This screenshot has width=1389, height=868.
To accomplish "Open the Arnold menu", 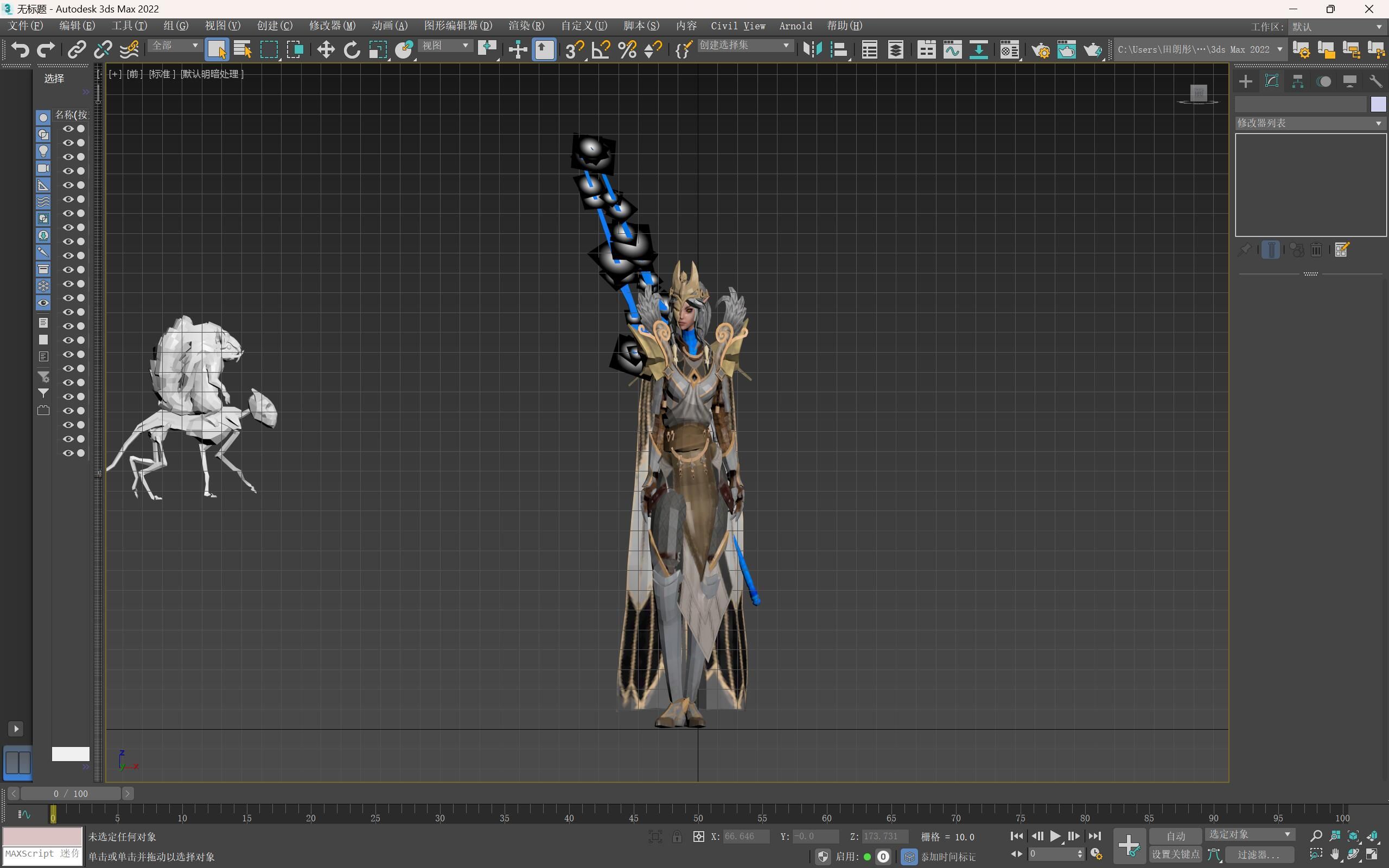I will (x=795, y=26).
